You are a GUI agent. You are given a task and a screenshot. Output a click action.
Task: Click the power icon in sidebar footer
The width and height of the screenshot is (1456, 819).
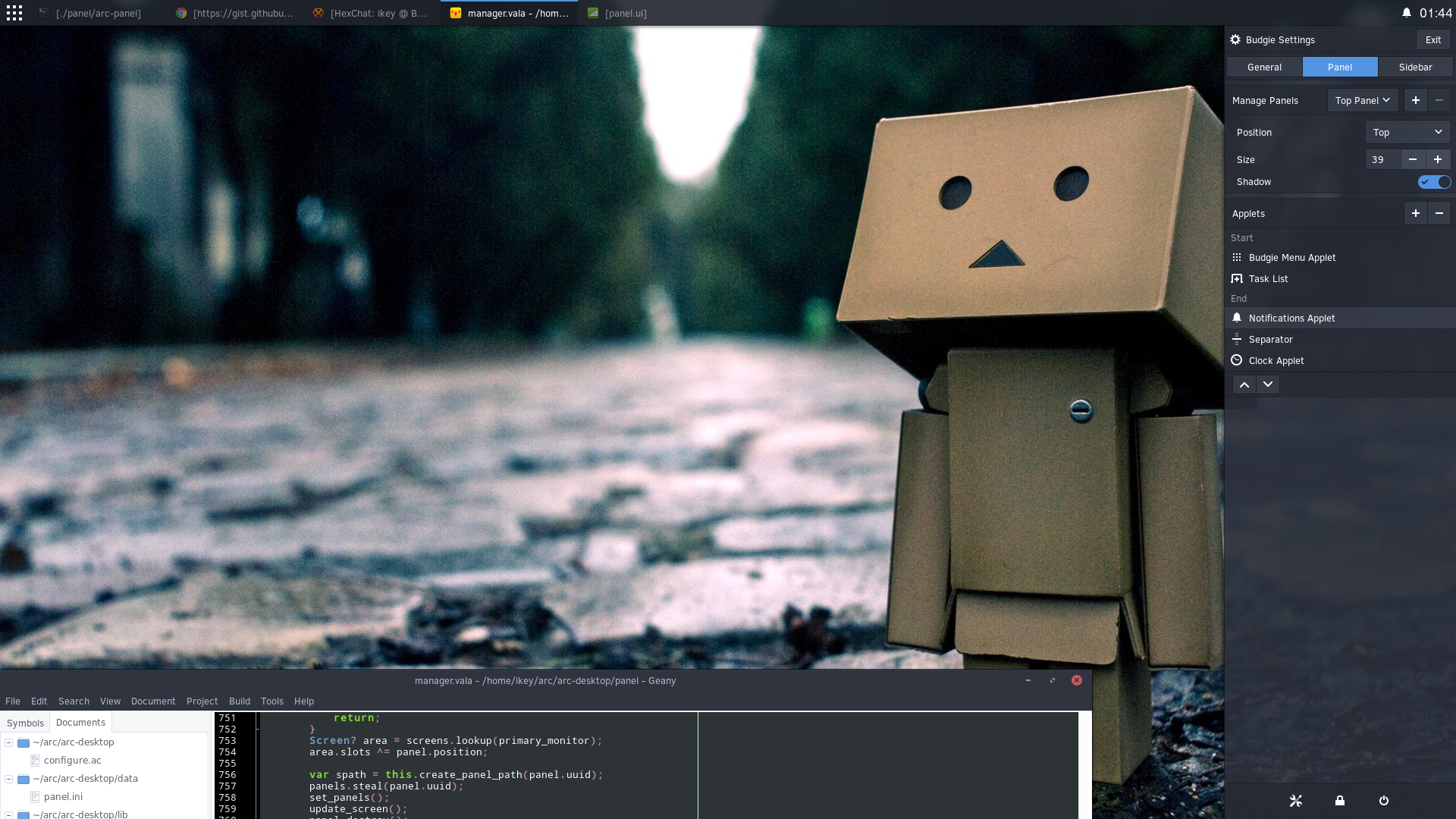pos(1383,801)
